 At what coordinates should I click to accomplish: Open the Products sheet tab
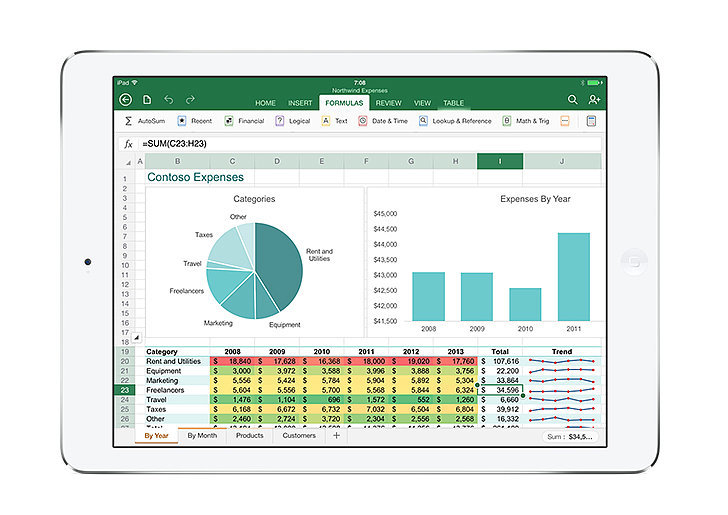250,436
